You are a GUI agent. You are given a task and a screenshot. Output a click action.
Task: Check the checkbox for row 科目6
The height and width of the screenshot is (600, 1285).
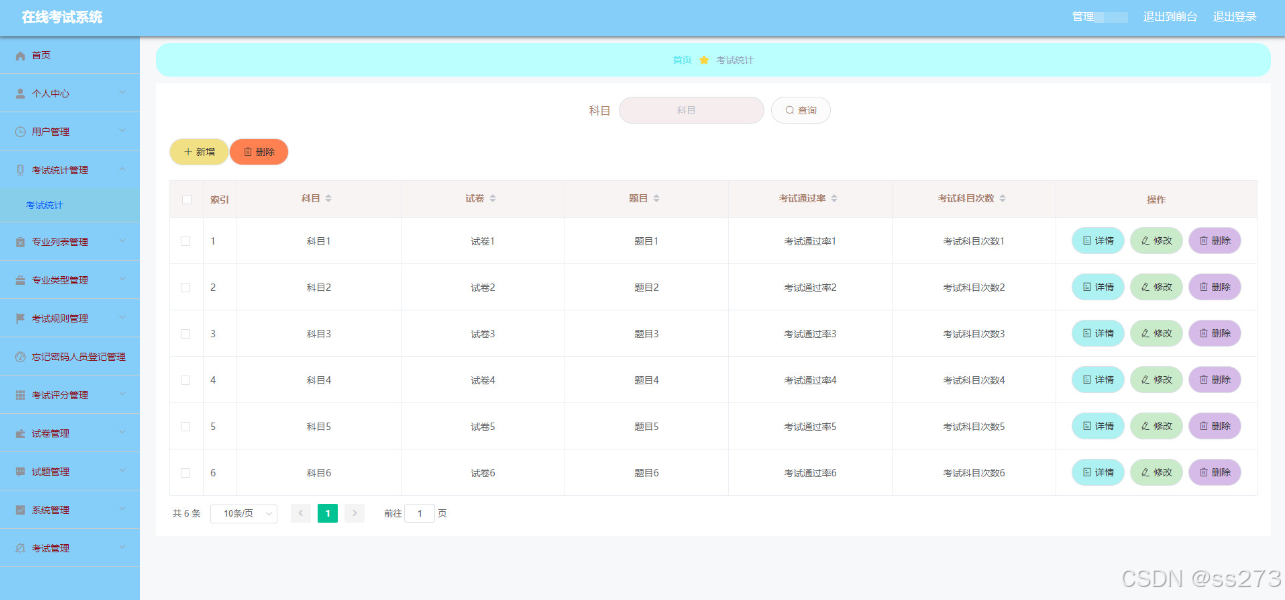[x=185, y=472]
